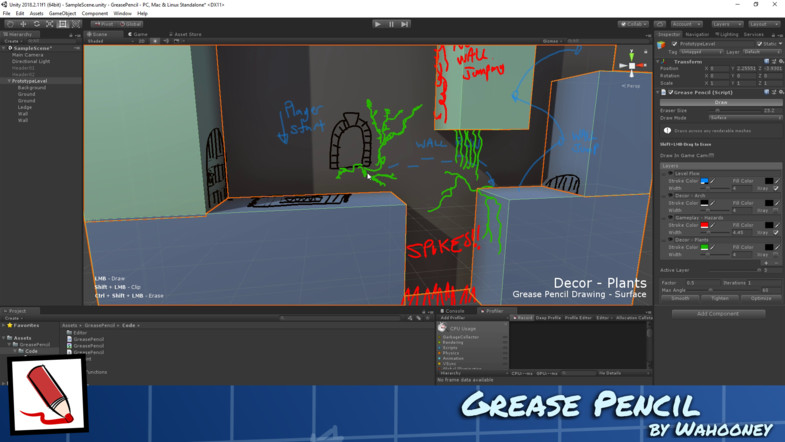Toggle scene audio button
The height and width of the screenshot is (442, 785).
pyautogui.click(x=166, y=41)
